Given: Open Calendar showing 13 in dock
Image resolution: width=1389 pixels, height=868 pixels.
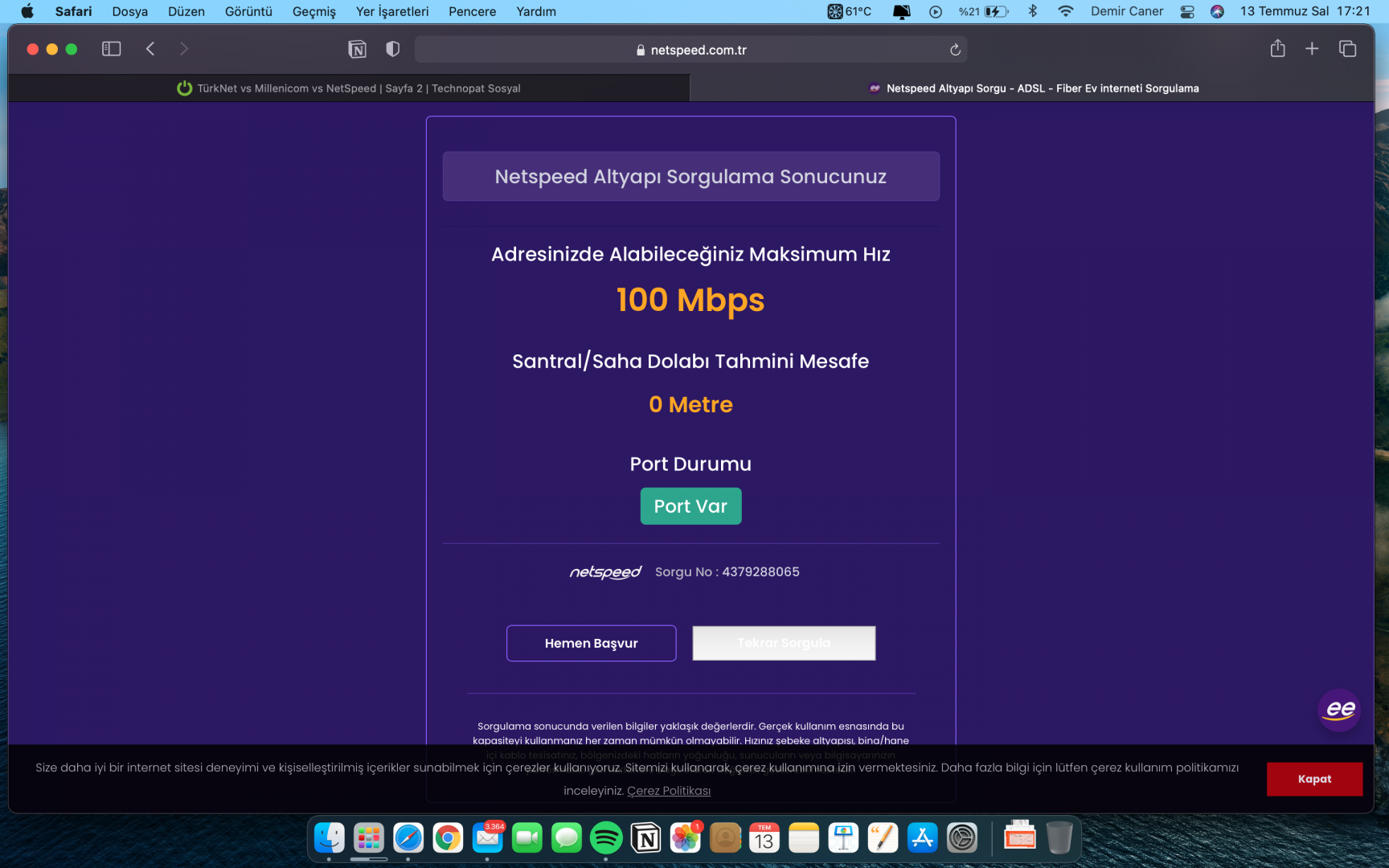Looking at the screenshot, I should click(764, 838).
